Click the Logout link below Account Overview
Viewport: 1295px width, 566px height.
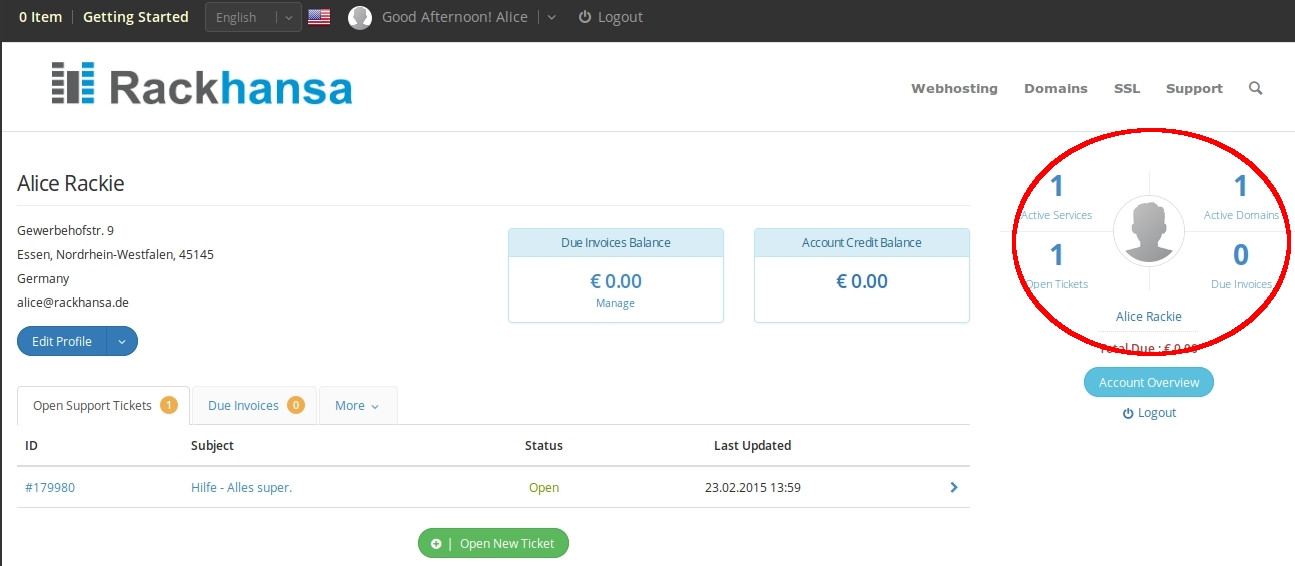coord(1148,413)
